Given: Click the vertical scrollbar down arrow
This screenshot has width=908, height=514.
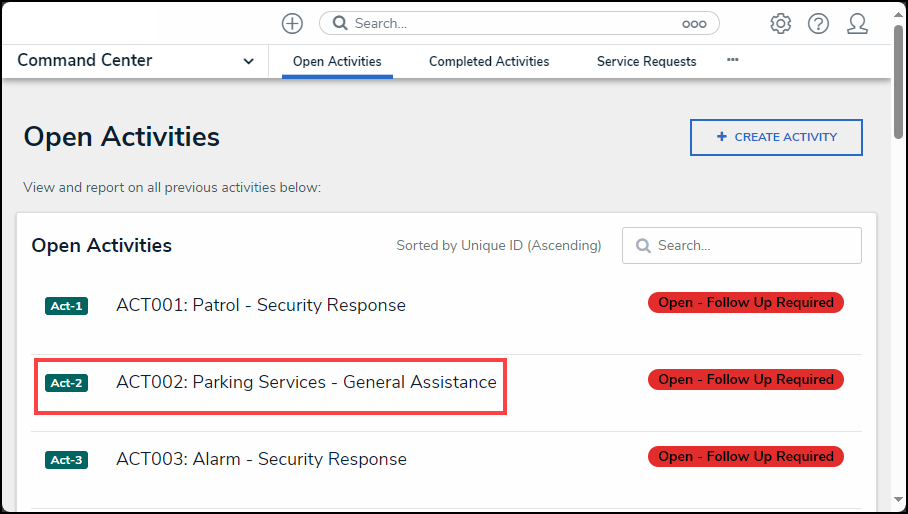Looking at the screenshot, I should 899,503.
